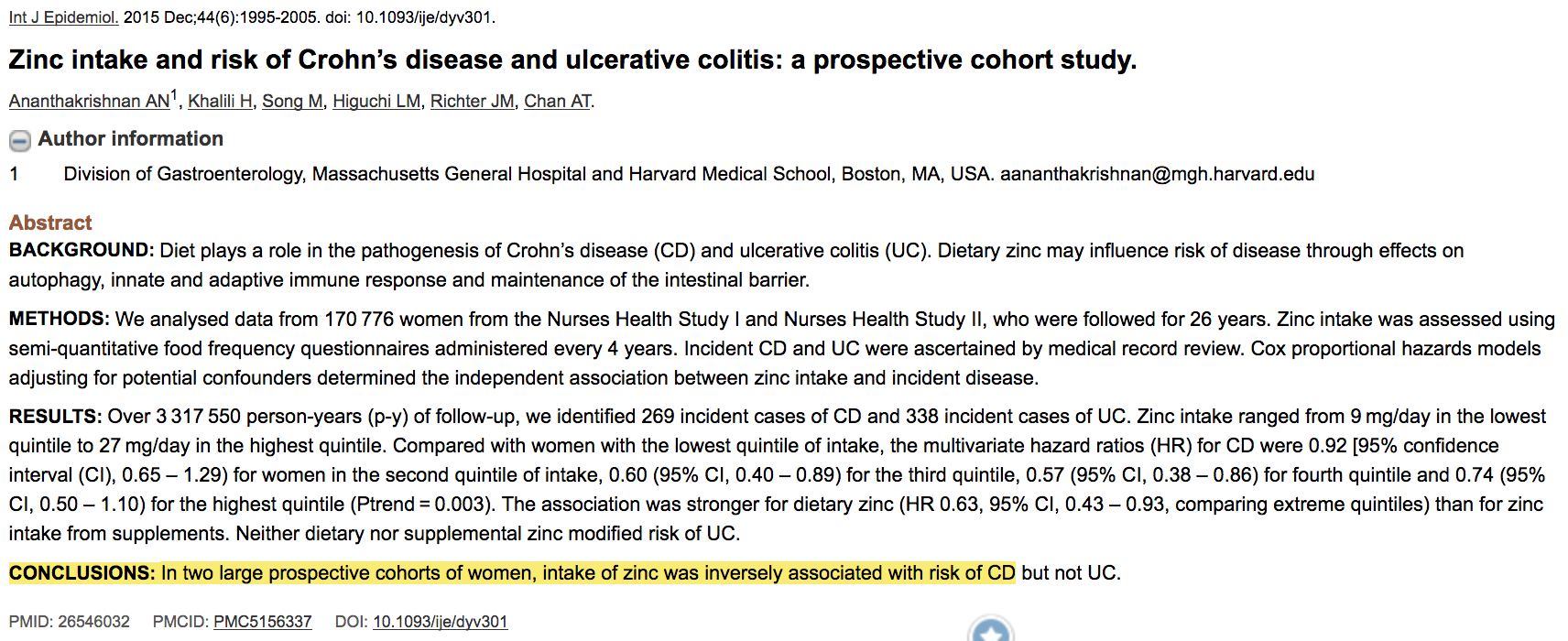Click the PMID 26546032 number
The image size is (1568, 641).
tap(93, 622)
